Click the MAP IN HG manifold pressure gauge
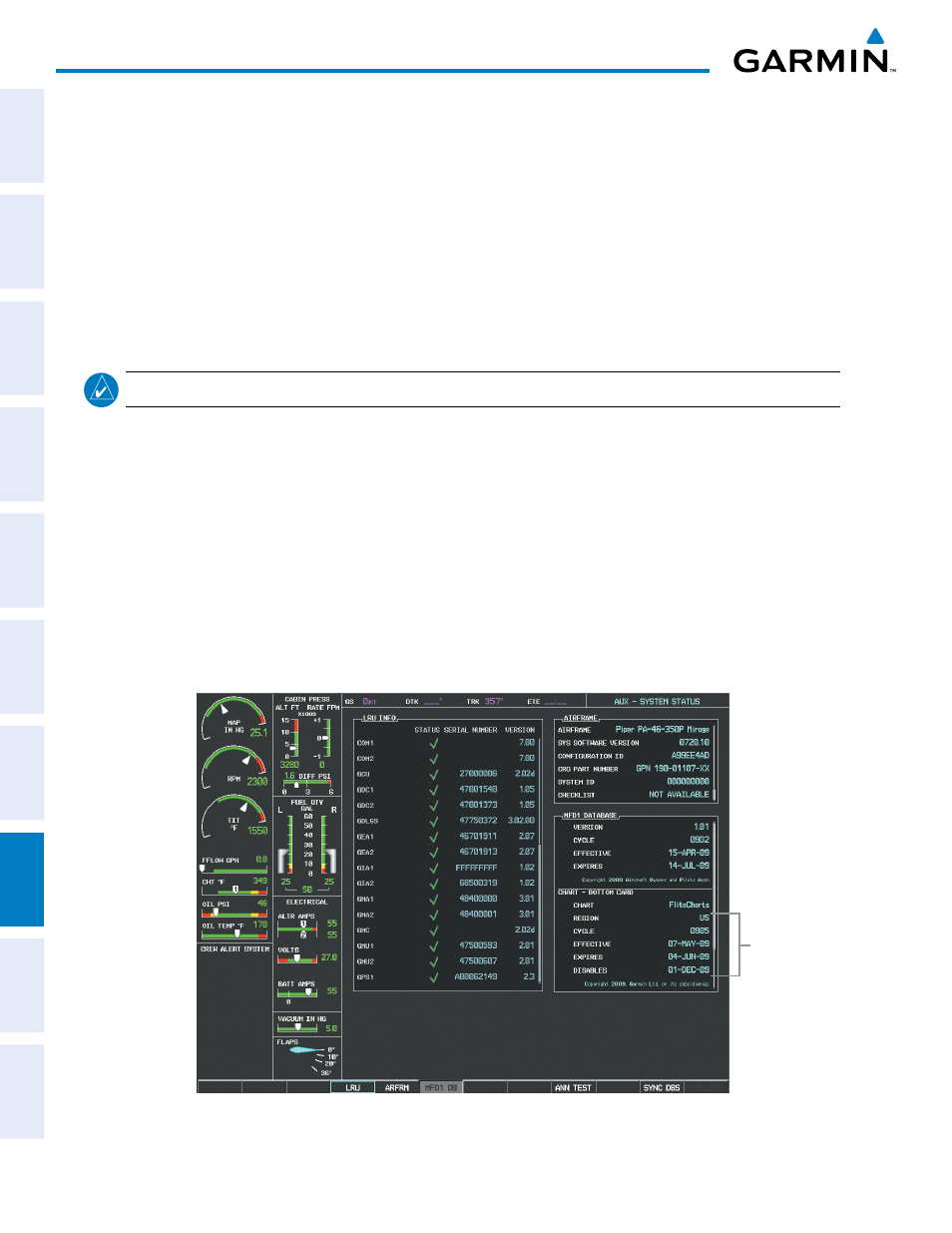The width and height of the screenshot is (952, 1233). pos(235,718)
